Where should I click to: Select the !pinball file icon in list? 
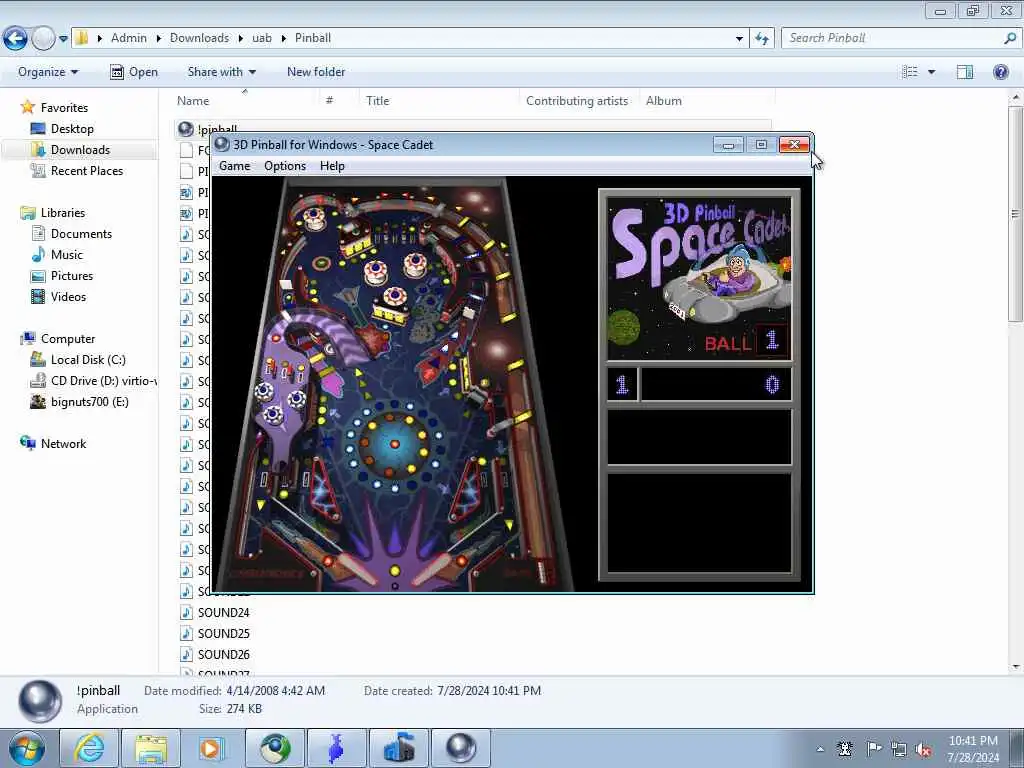(x=186, y=129)
